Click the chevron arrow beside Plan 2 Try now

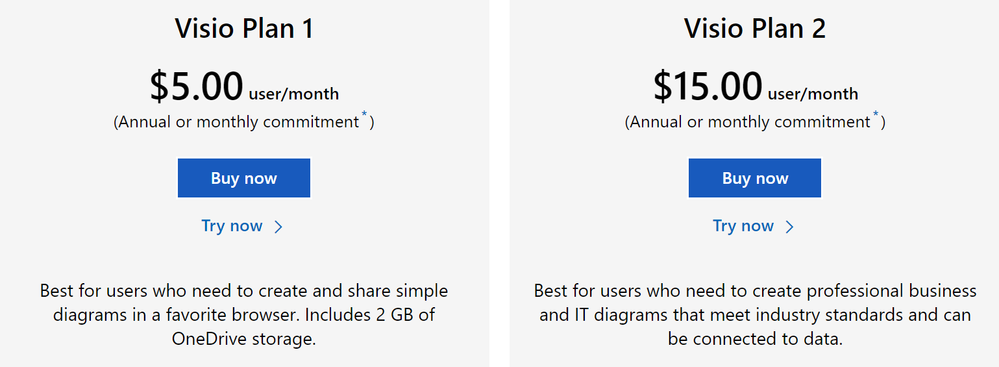[789, 227]
